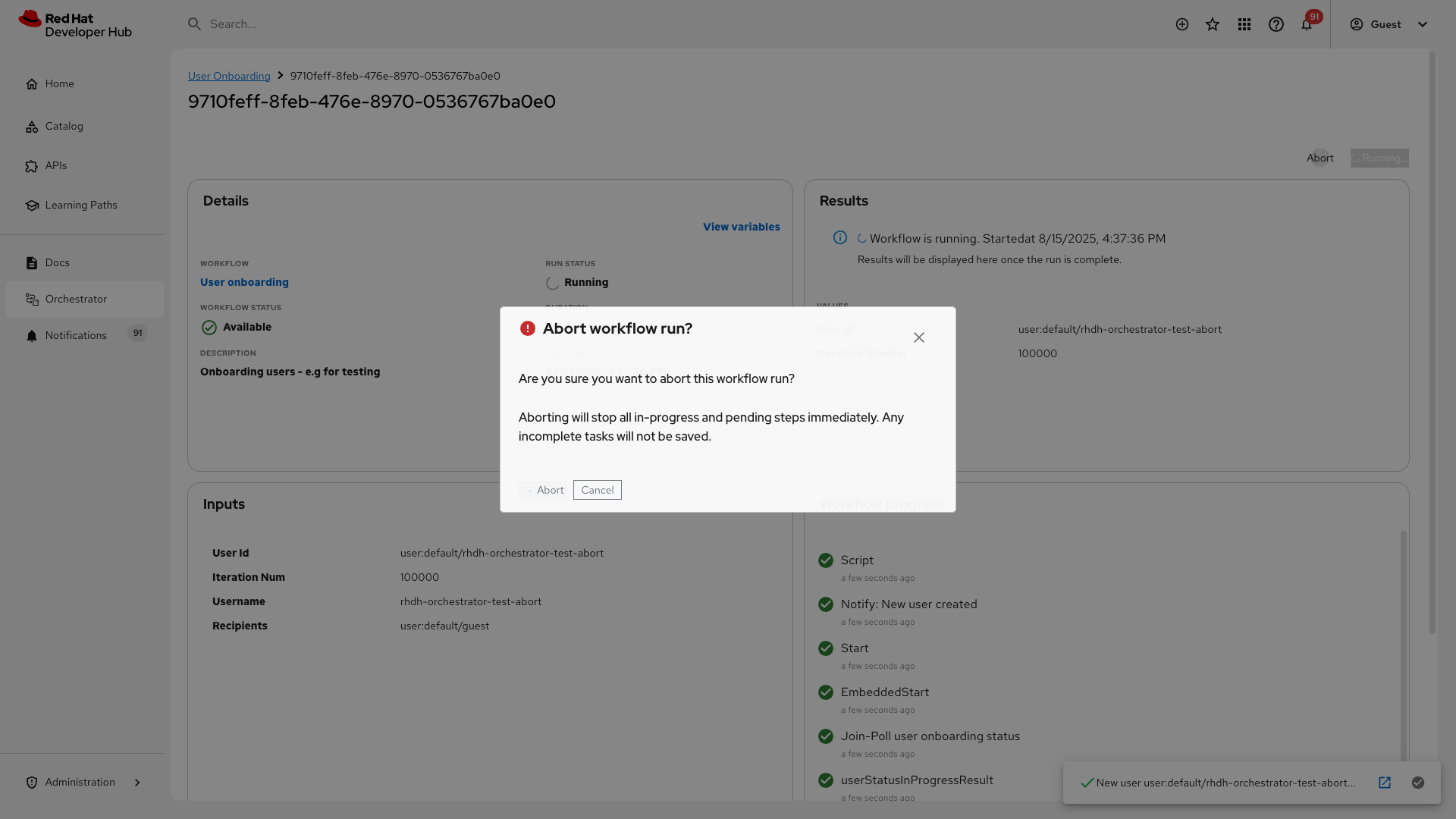Click the create plus icon in header

pos(1181,24)
